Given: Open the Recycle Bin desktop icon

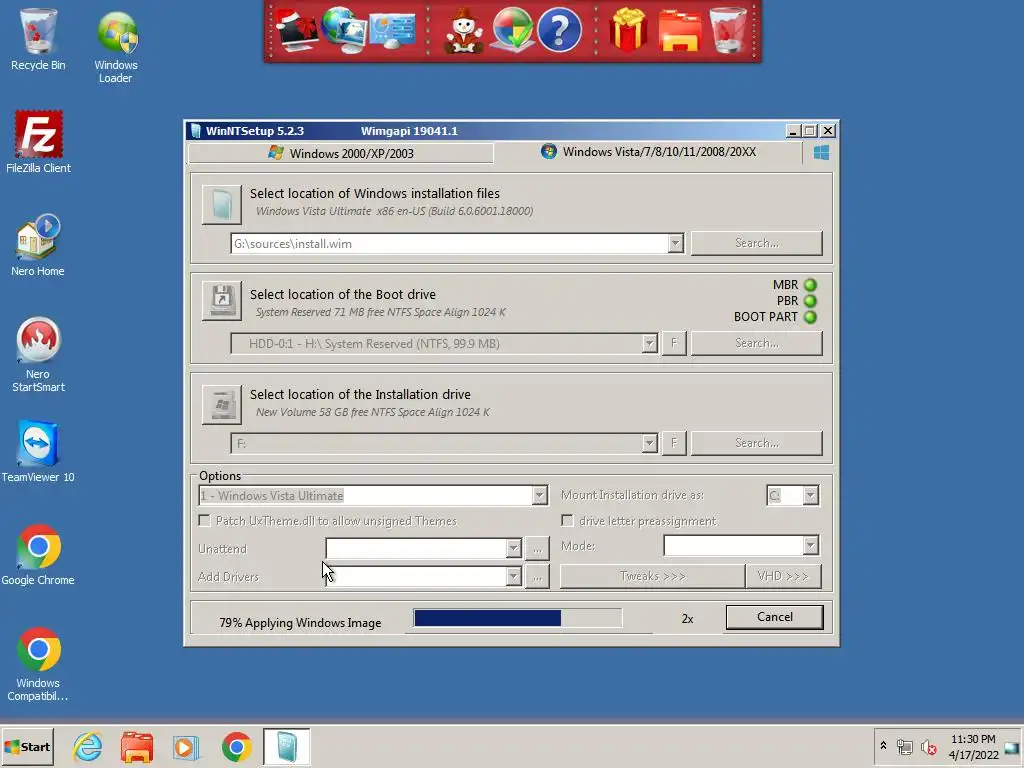Looking at the screenshot, I should (38, 39).
